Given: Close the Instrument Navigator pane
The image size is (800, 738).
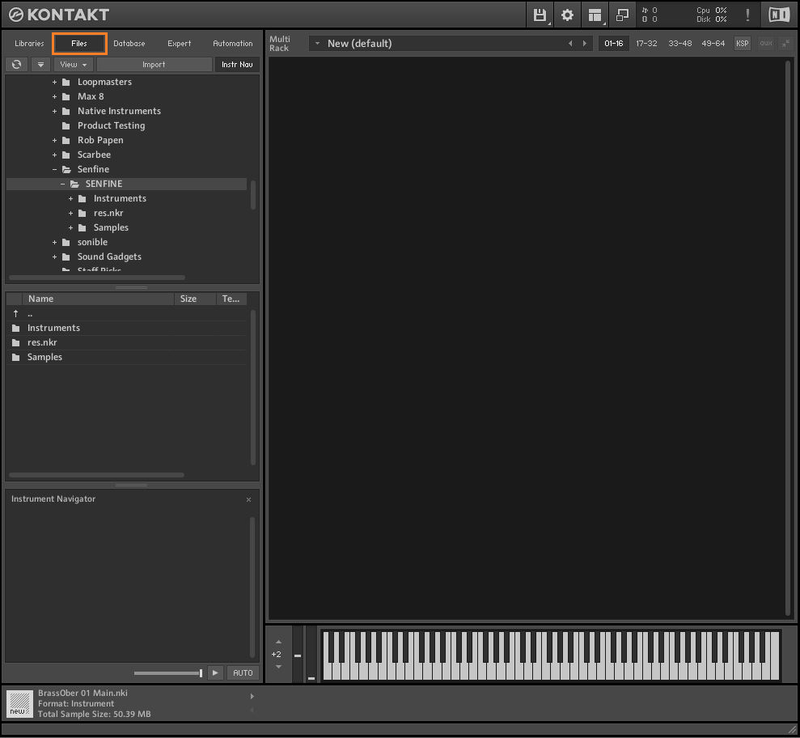Looking at the screenshot, I should point(248,499).
